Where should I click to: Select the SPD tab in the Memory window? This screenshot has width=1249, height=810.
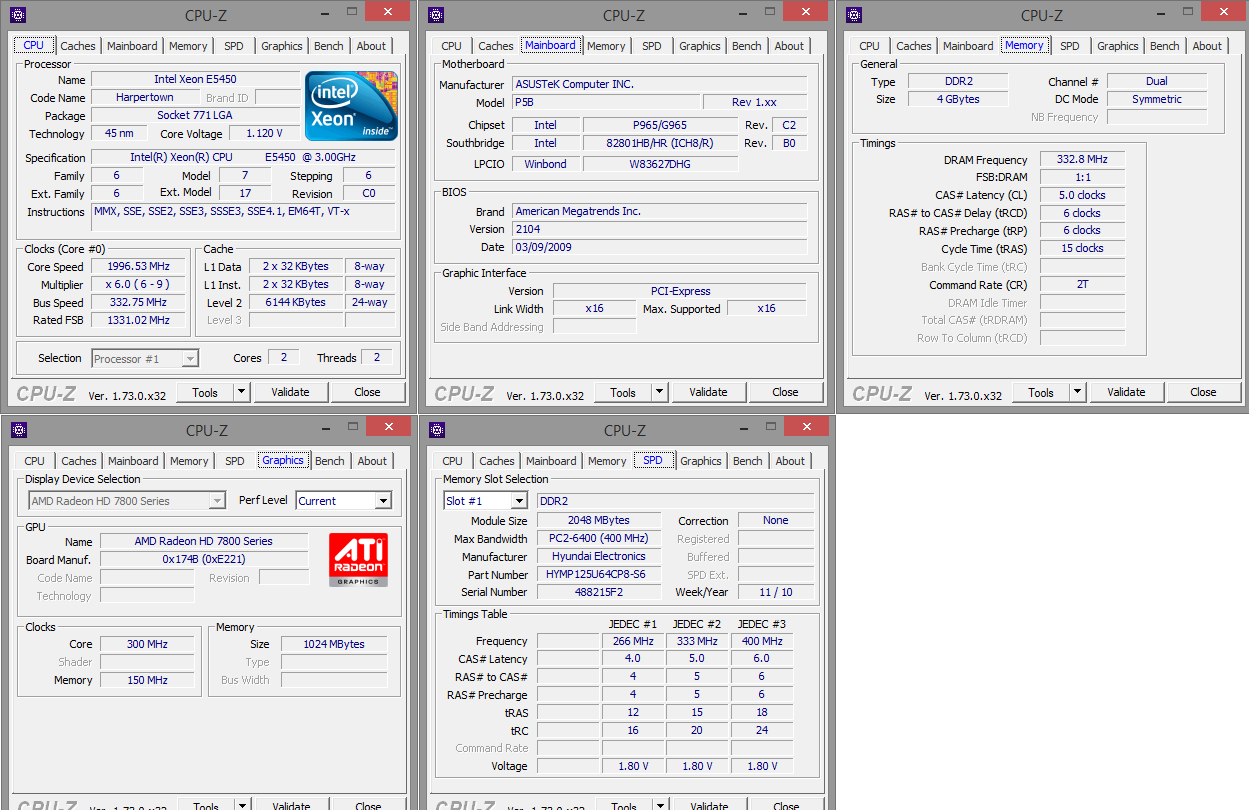point(1070,46)
